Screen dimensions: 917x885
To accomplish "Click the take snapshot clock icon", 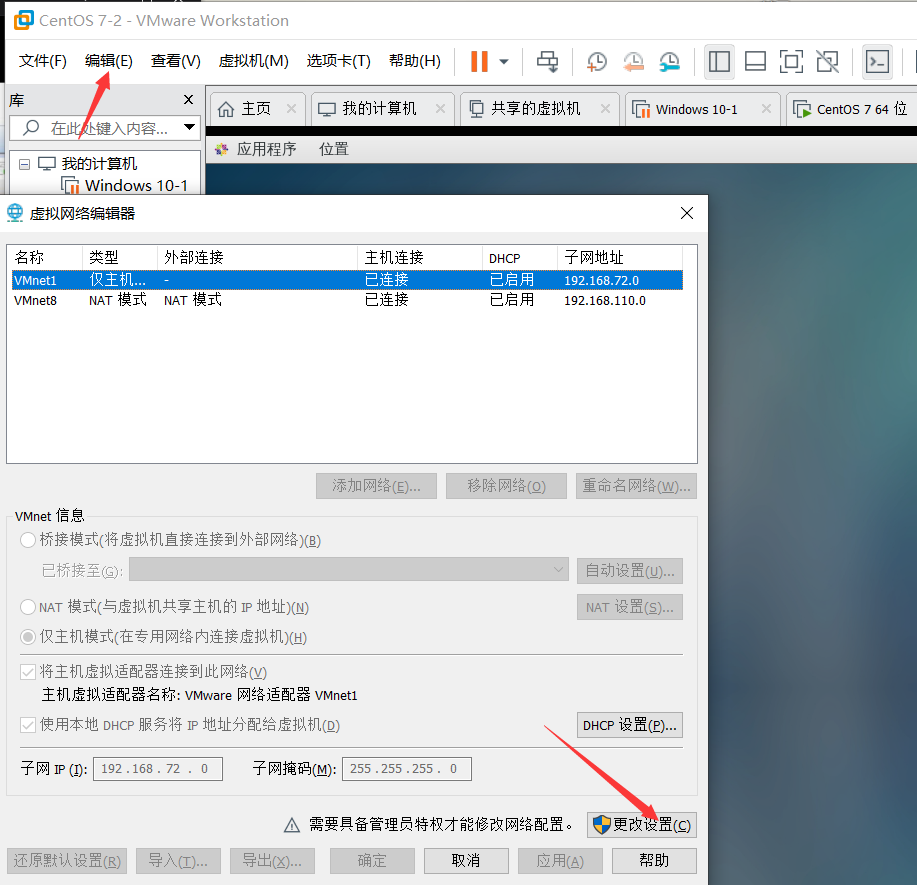I will point(597,61).
